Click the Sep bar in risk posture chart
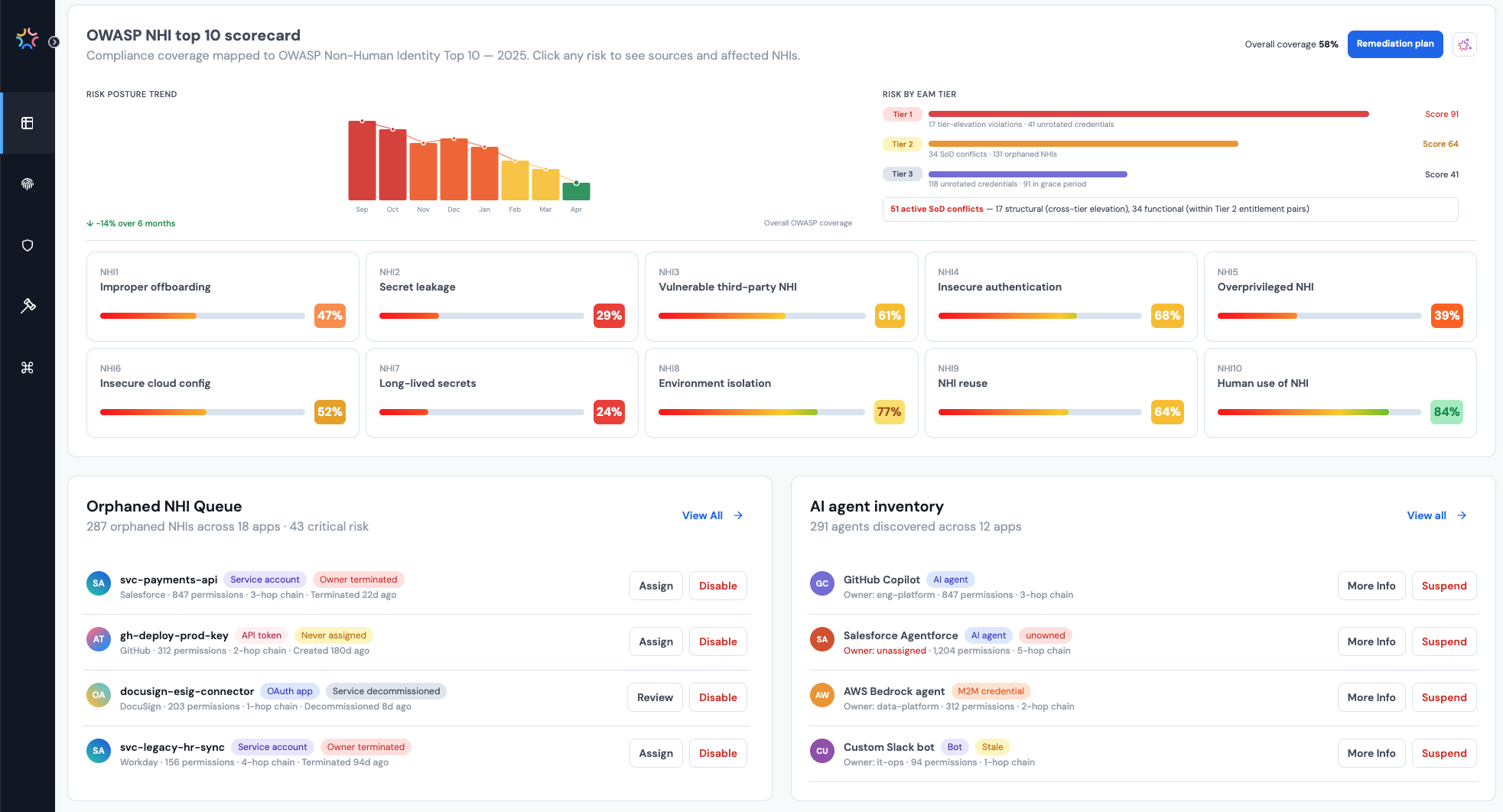This screenshot has width=1503, height=812. (x=362, y=161)
